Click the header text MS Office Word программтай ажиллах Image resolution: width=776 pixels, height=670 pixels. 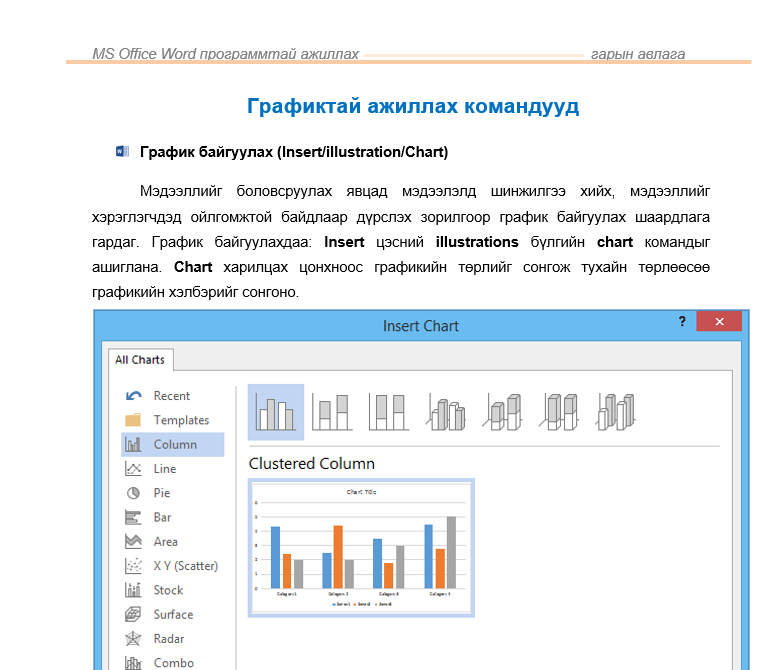[226, 54]
